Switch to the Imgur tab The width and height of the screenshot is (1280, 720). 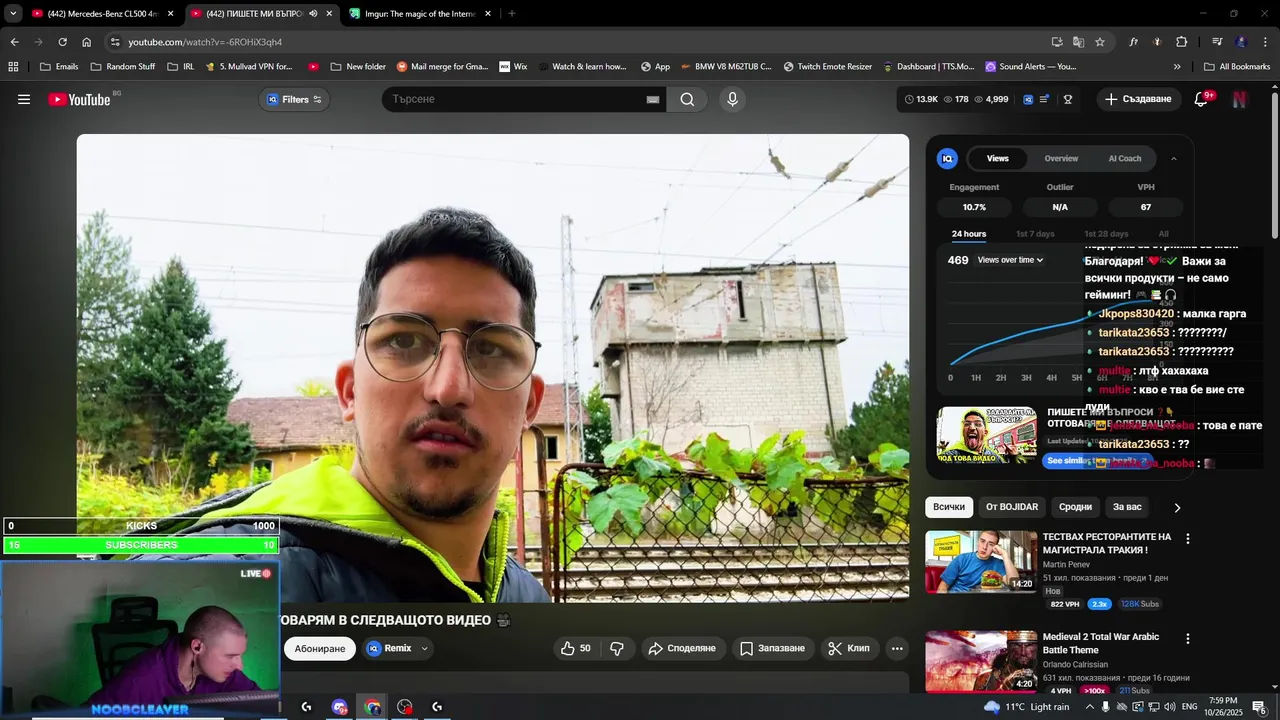(419, 14)
